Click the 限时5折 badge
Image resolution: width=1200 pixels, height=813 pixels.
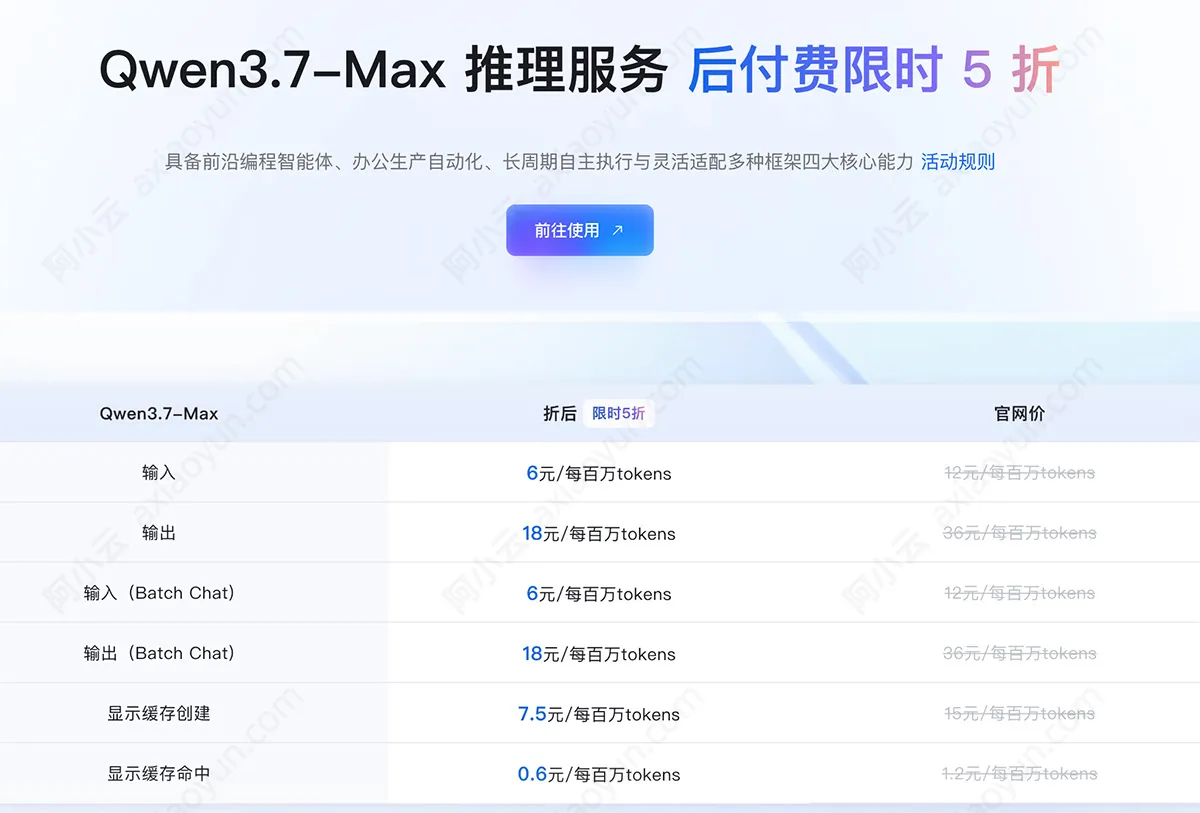619,413
